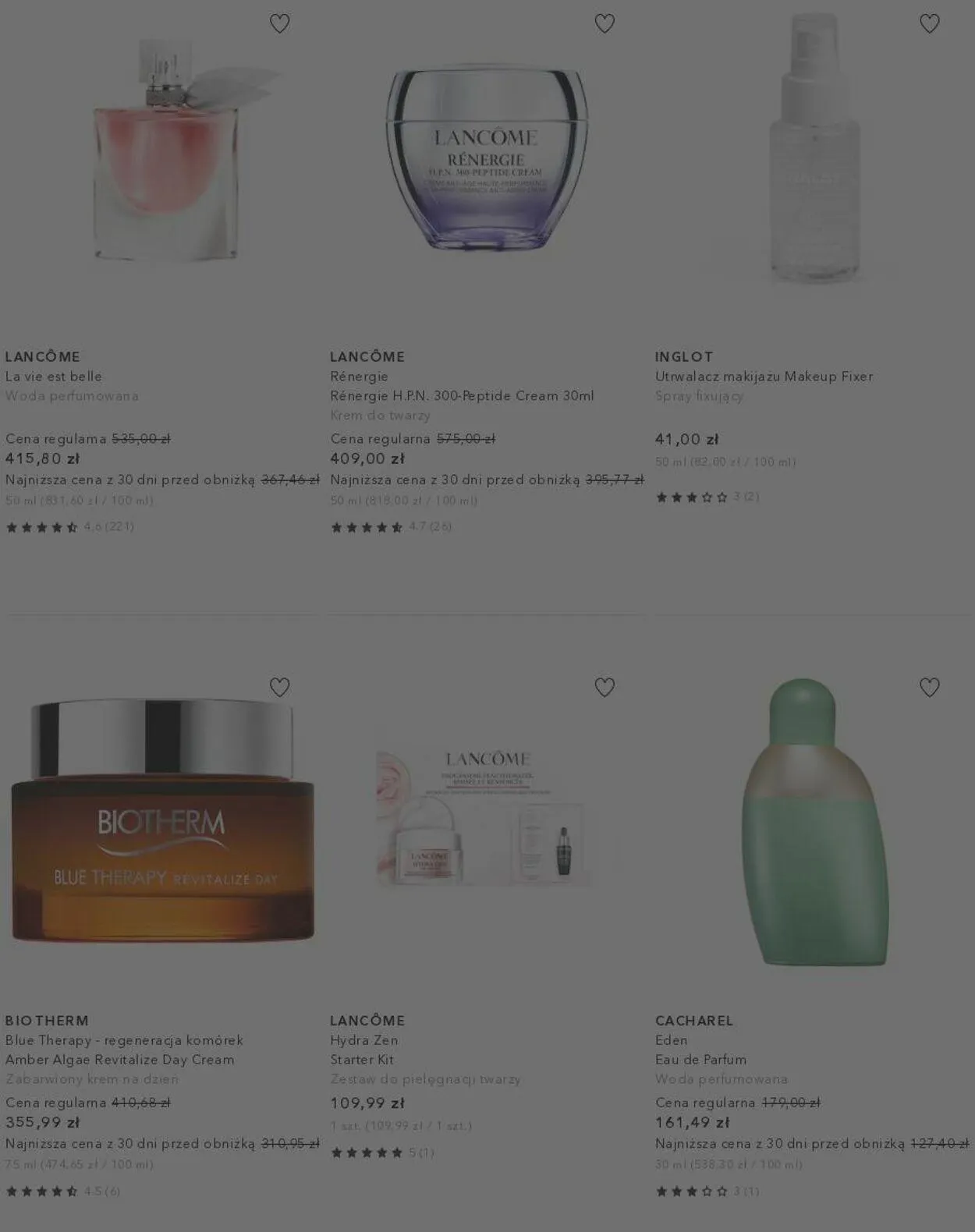View Cacharel Eden star rating reviews
Image resolution: width=975 pixels, height=1232 pixels.
[707, 1191]
